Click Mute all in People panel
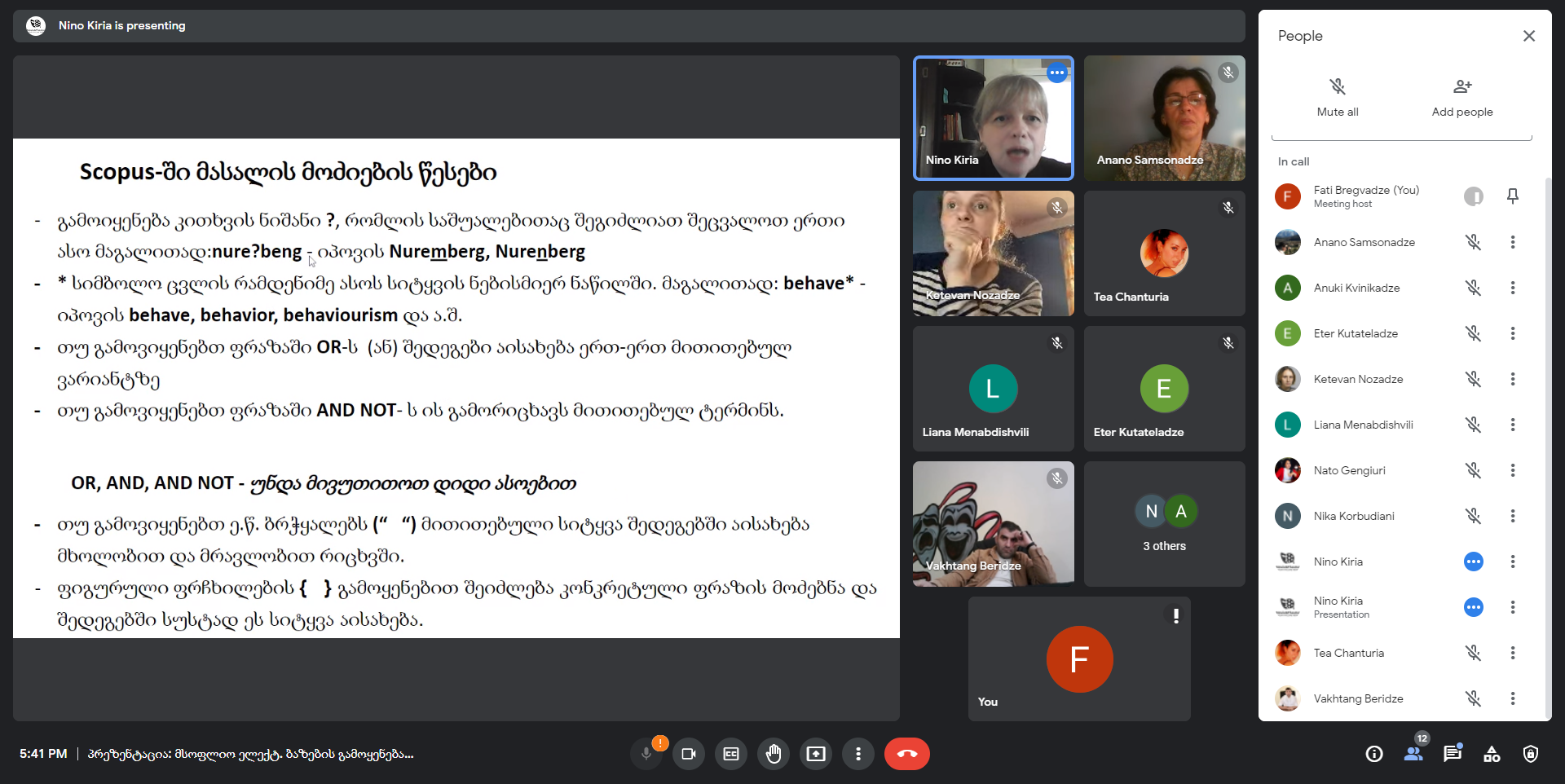This screenshot has height=784, width=1565. [1338, 96]
